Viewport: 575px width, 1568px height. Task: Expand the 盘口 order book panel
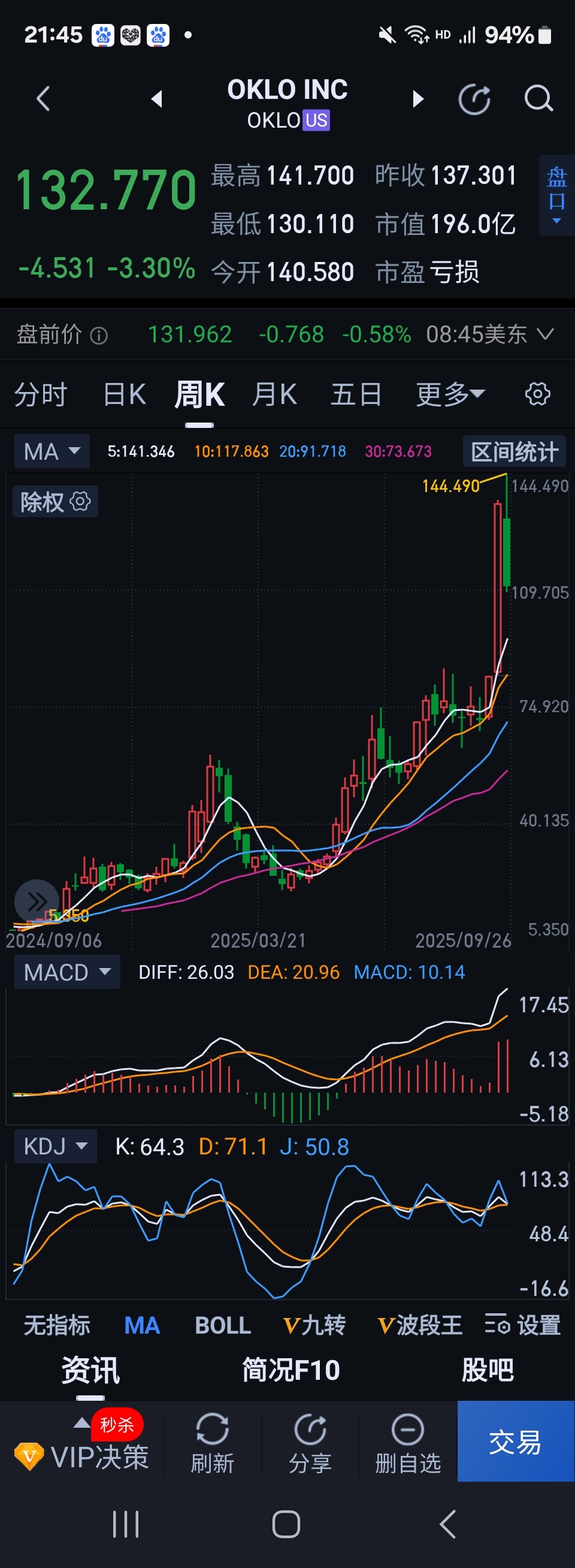(x=556, y=195)
